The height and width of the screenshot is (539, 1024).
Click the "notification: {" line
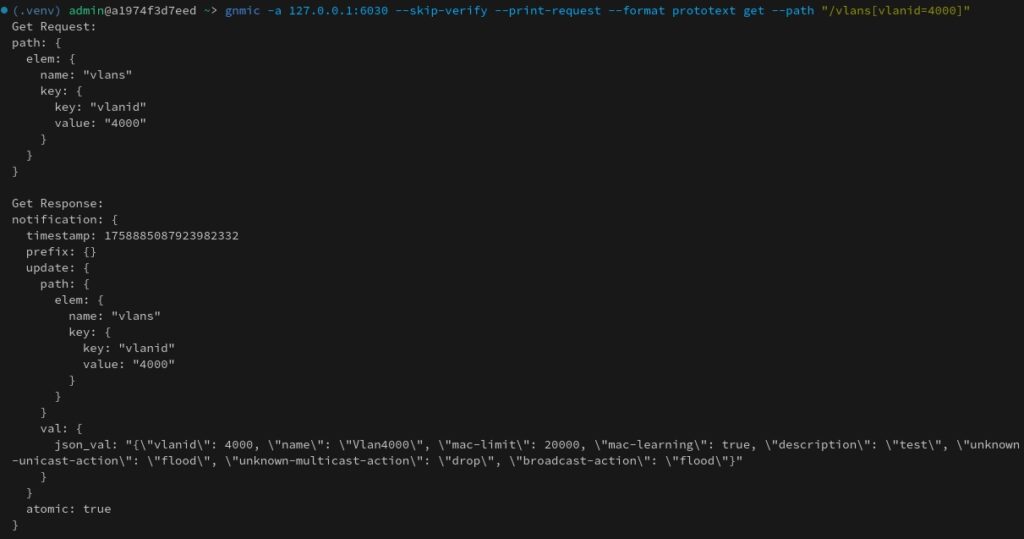point(65,219)
